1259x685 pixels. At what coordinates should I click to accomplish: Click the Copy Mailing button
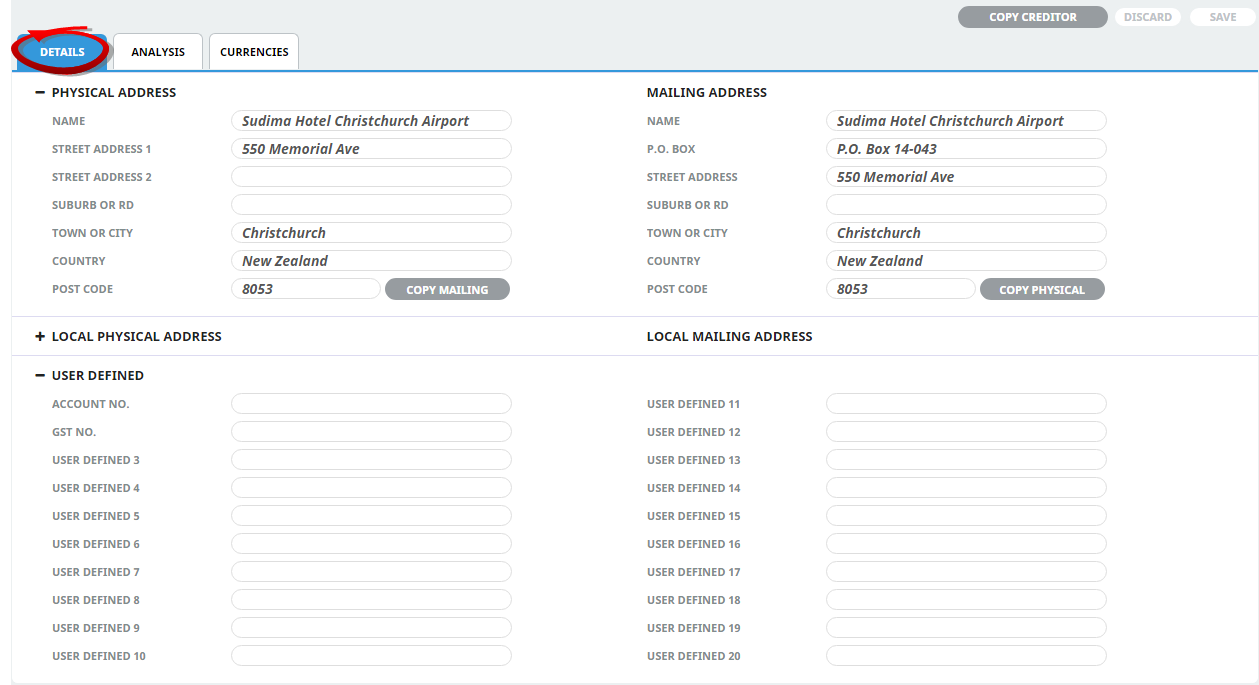point(447,290)
